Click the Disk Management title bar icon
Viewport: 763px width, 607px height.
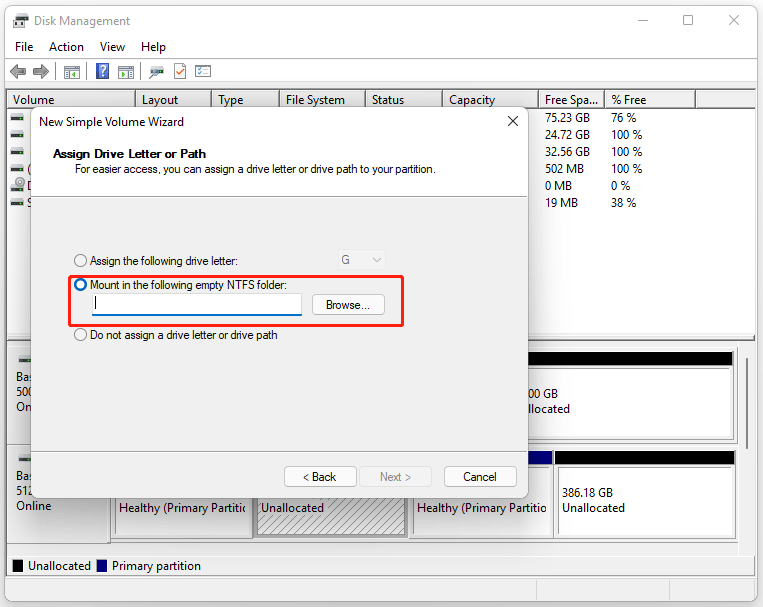20,21
